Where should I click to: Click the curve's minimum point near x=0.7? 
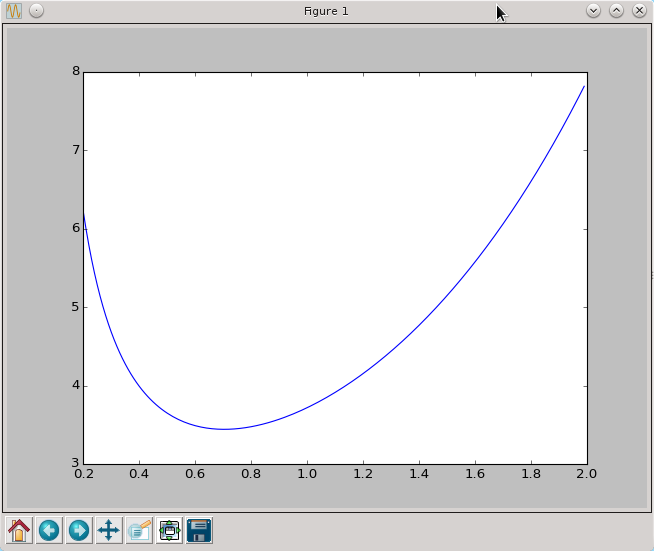tap(224, 429)
